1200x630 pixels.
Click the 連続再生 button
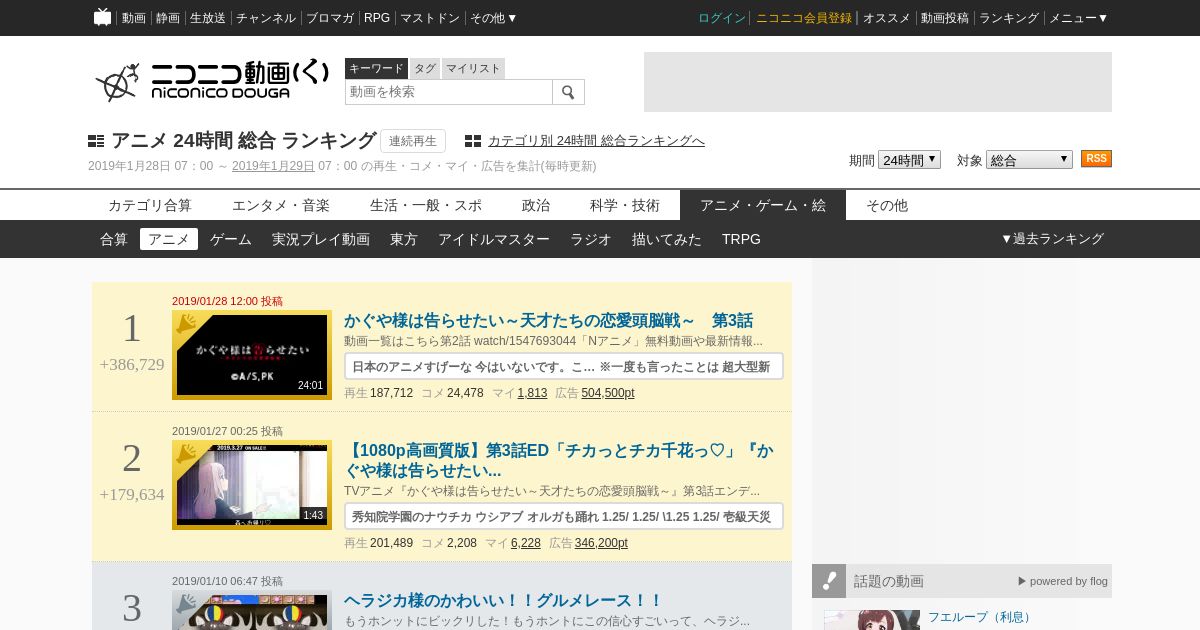(413, 141)
